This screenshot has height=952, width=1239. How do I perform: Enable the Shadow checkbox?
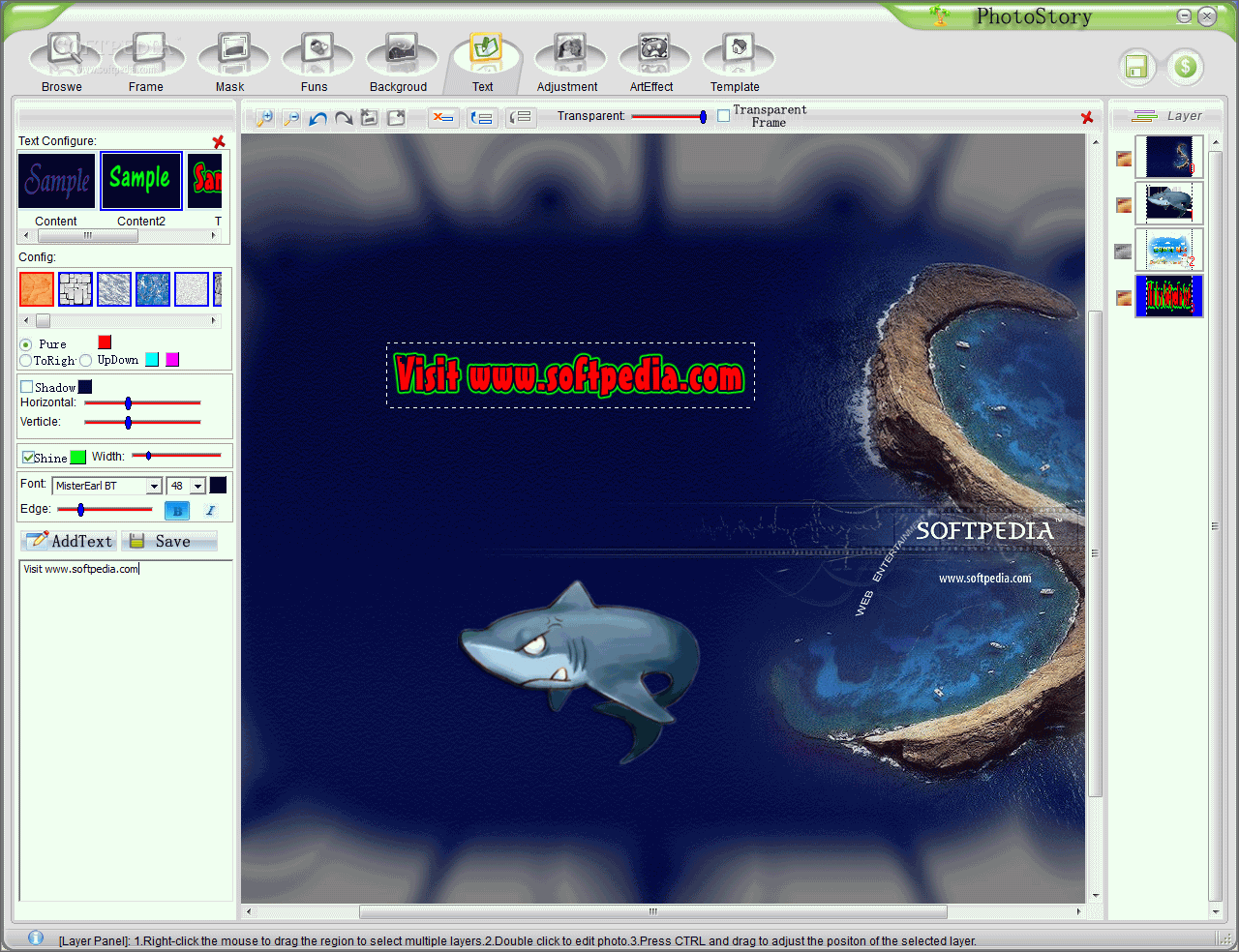point(27,387)
